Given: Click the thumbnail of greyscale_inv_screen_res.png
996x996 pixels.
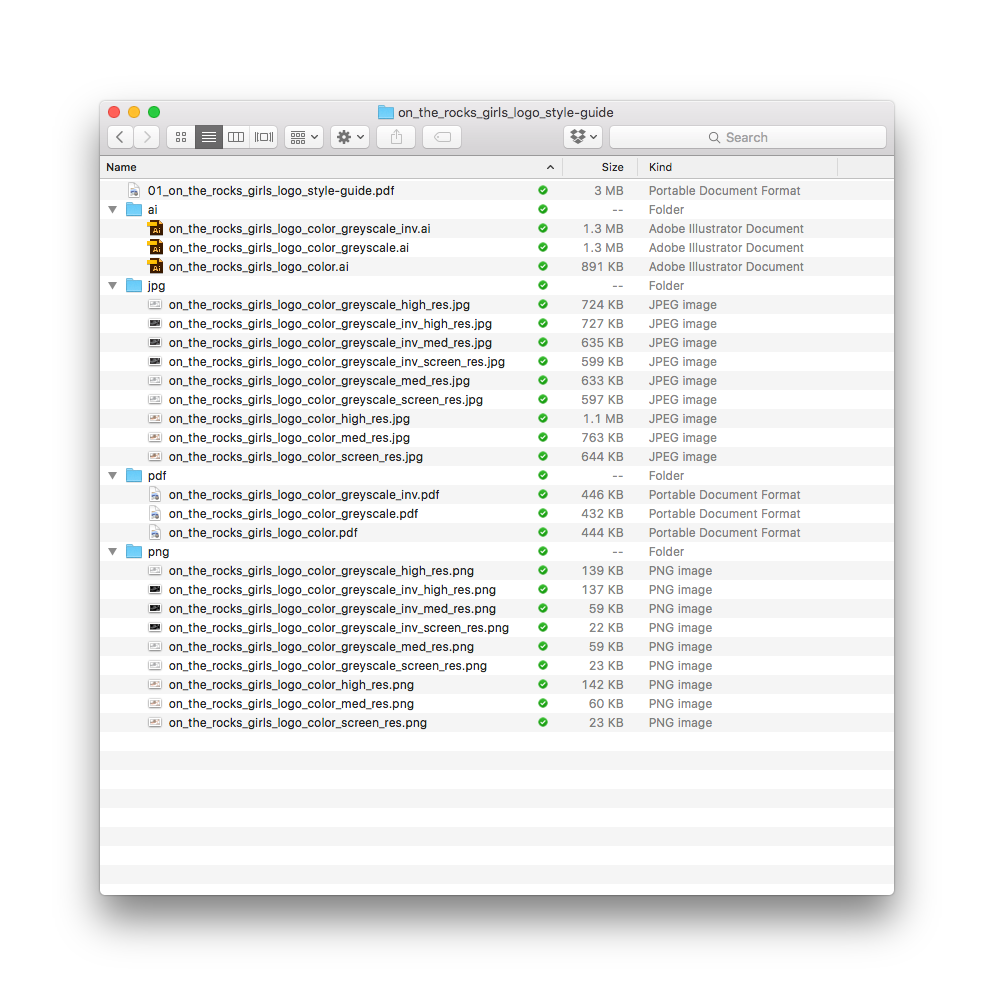Looking at the screenshot, I should tap(155, 628).
